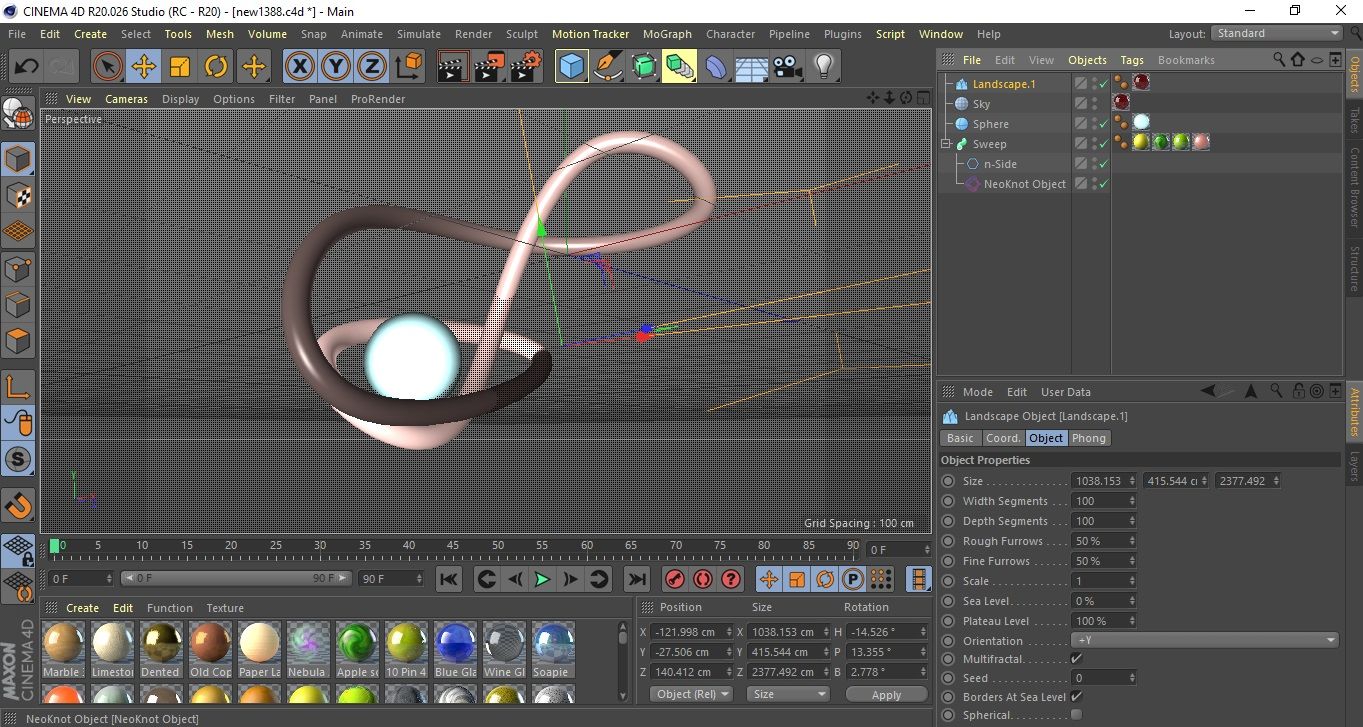1363x727 pixels.
Task: Add a Camera object
Action: click(787, 67)
